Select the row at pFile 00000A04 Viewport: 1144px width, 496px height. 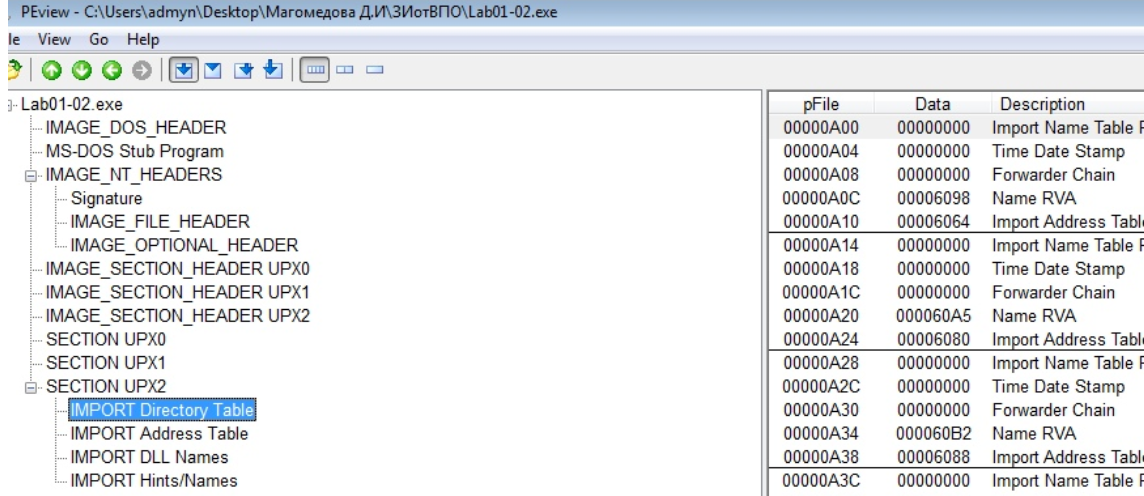point(956,152)
